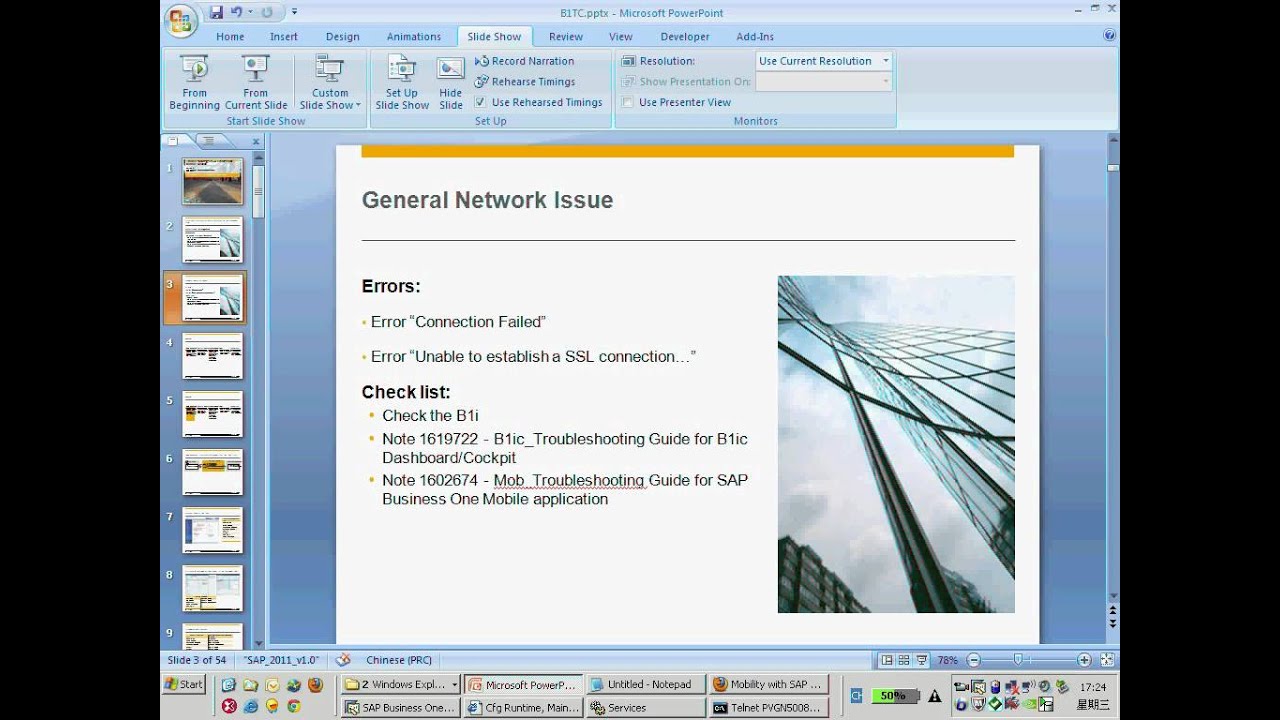Click the Windows Start button

pos(183,684)
